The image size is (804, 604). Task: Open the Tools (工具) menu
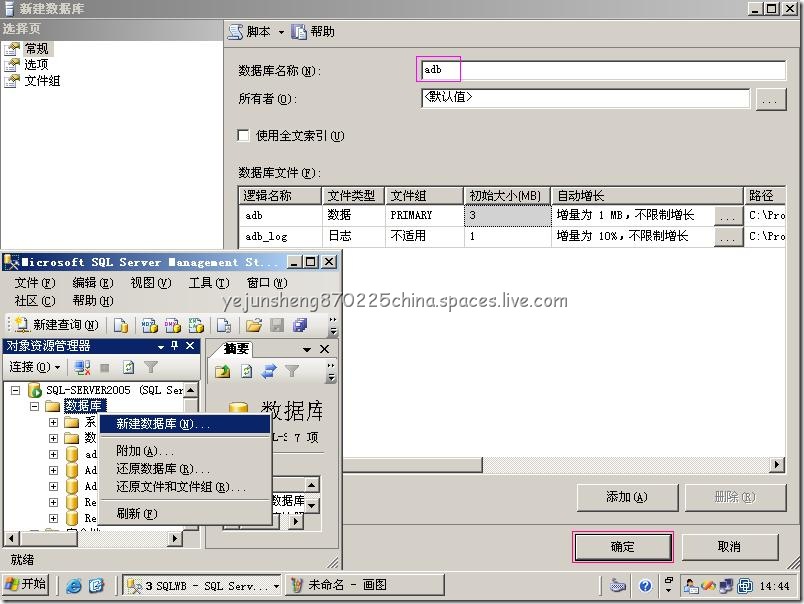[209, 283]
